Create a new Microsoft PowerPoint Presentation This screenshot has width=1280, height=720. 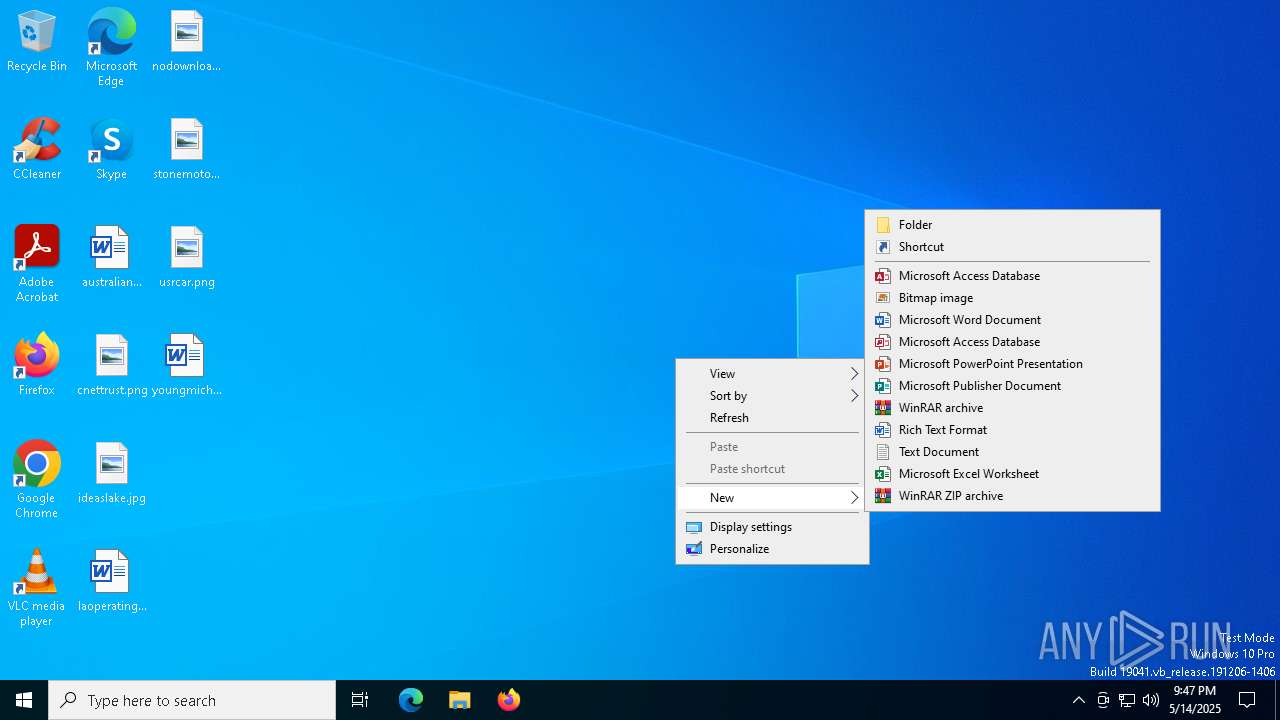point(1012,364)
